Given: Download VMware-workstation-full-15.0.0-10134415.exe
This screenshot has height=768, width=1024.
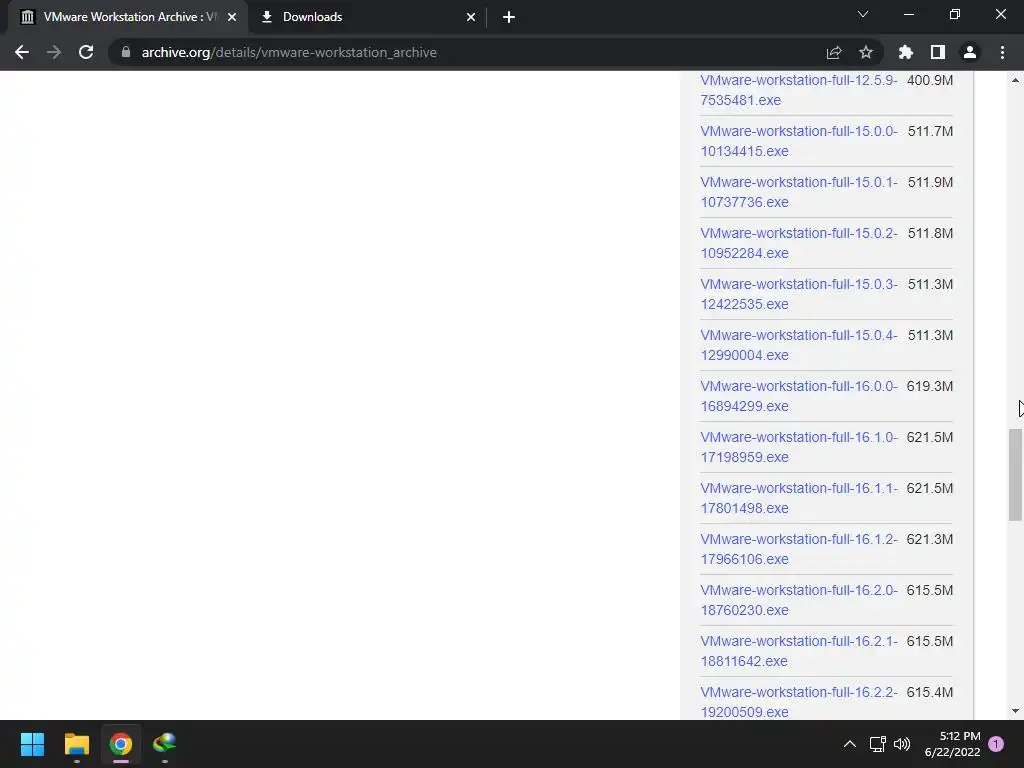Looking at the screenshot, I should coord(799,141).
